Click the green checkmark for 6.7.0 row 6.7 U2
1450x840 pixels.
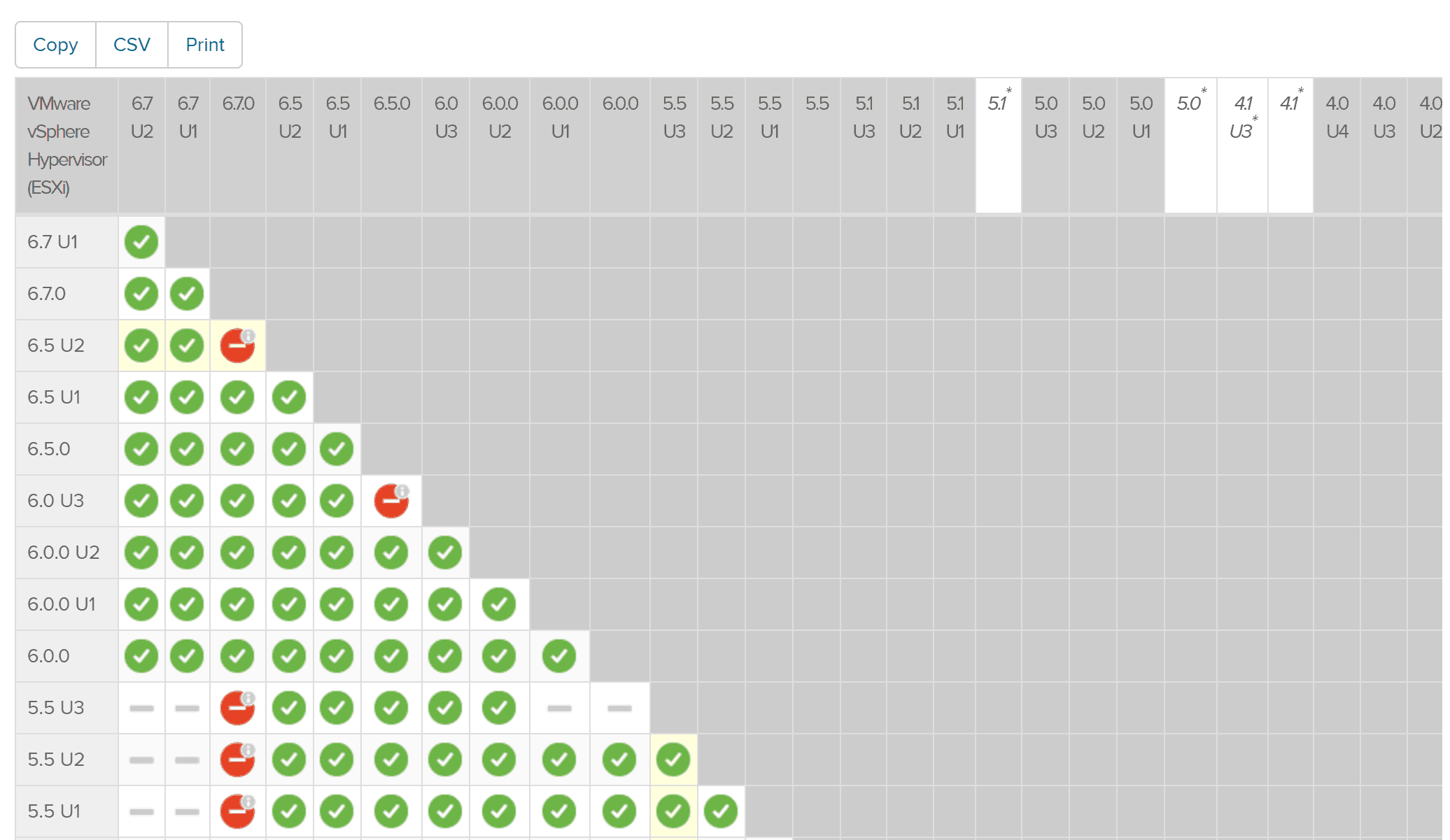[x=140, y=294]
